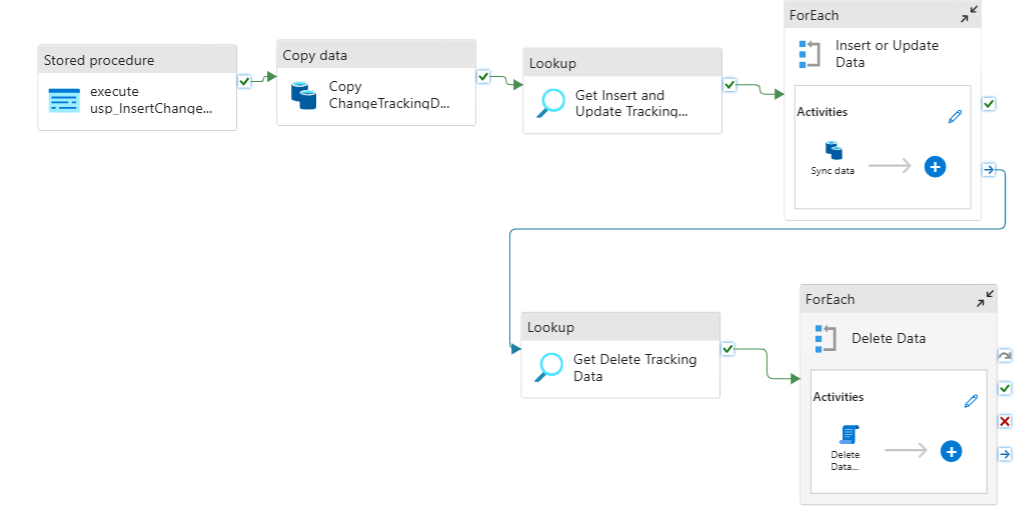Image resolution: width=1026 pixels, height=509 pixels.
Task: Edit activities of Insert or Update Data (pencil)
Action: [955, 116]
